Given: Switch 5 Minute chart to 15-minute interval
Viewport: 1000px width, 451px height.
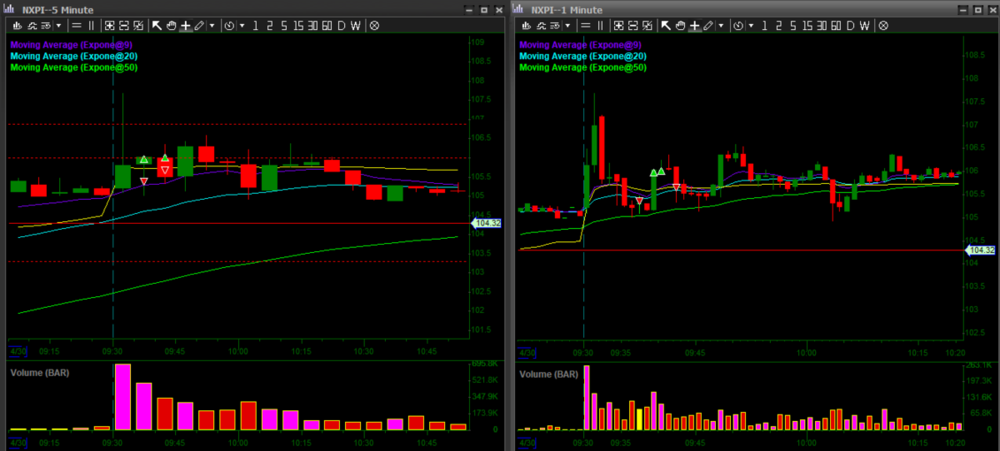Looking at the screenshot, I should tap(297, 25).
